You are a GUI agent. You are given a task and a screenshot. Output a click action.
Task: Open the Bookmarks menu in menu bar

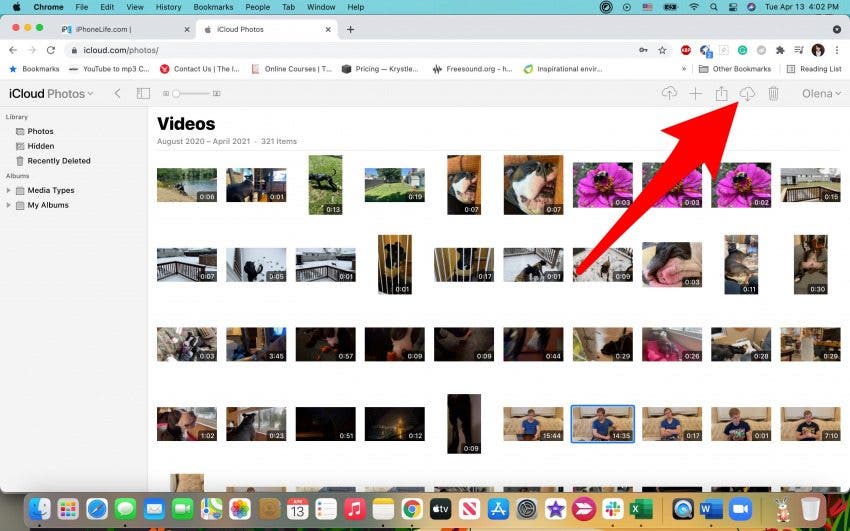pos(211,7)
